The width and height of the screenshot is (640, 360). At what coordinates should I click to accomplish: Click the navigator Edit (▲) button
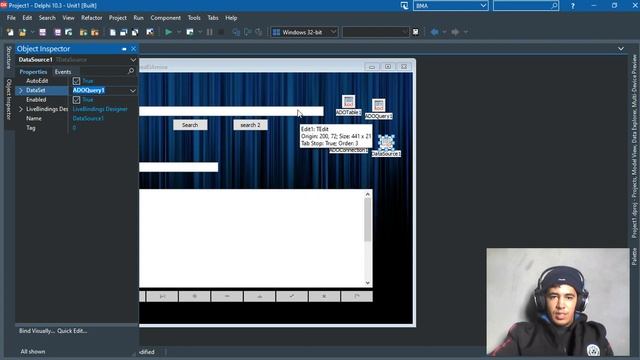click(x=260, y=296)
